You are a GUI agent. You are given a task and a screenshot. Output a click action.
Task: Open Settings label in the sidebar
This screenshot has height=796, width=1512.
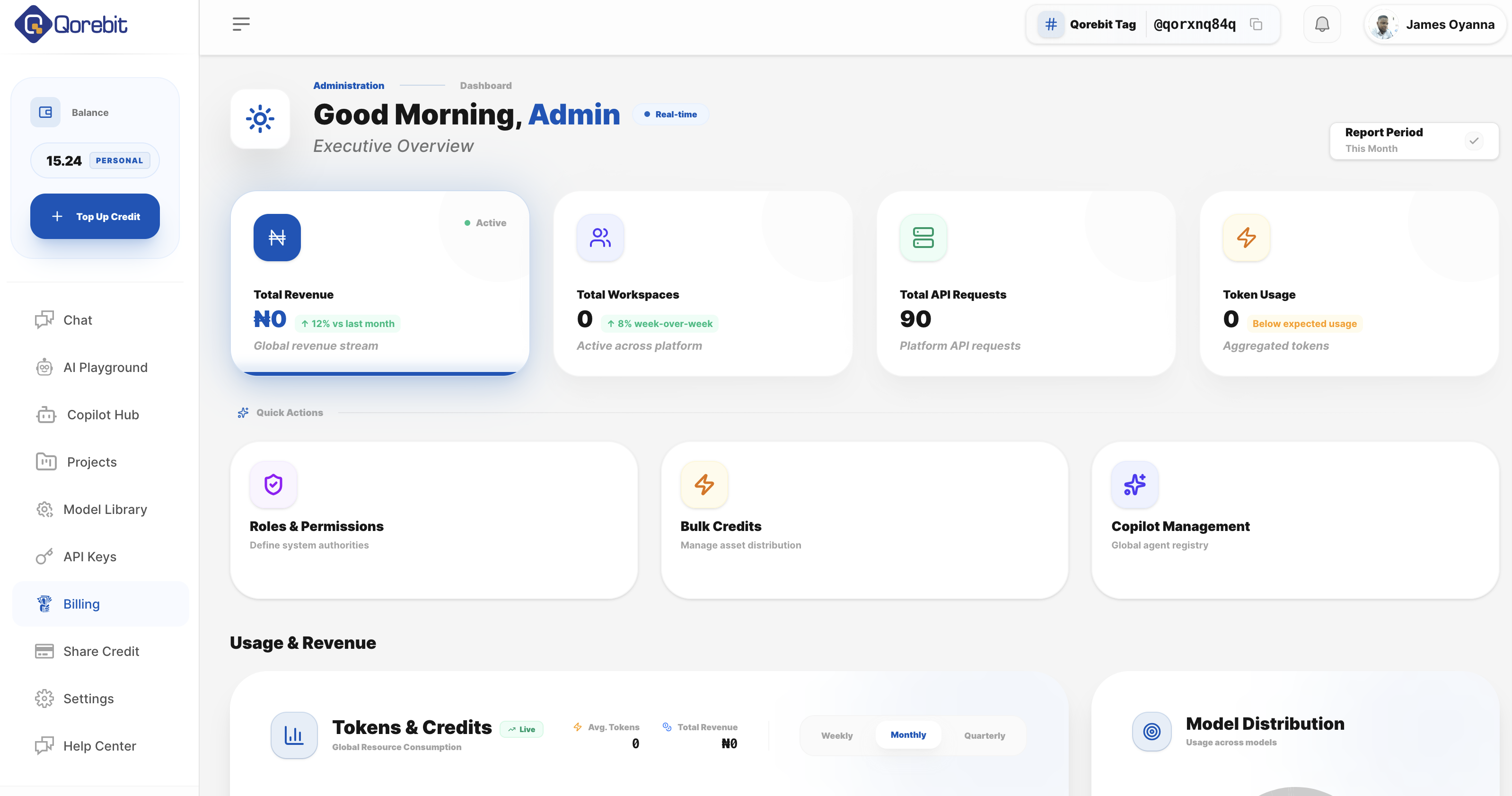tap(88, 699)
